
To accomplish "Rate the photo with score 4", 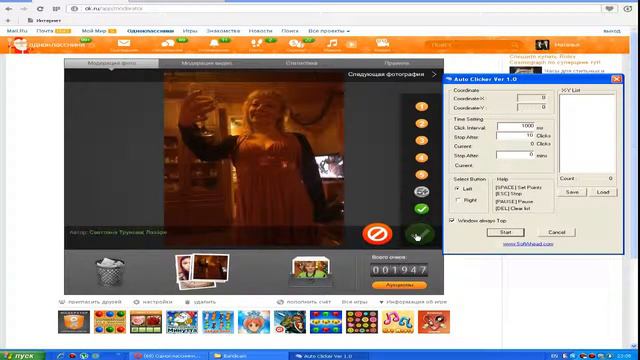I will coord(421,158).
